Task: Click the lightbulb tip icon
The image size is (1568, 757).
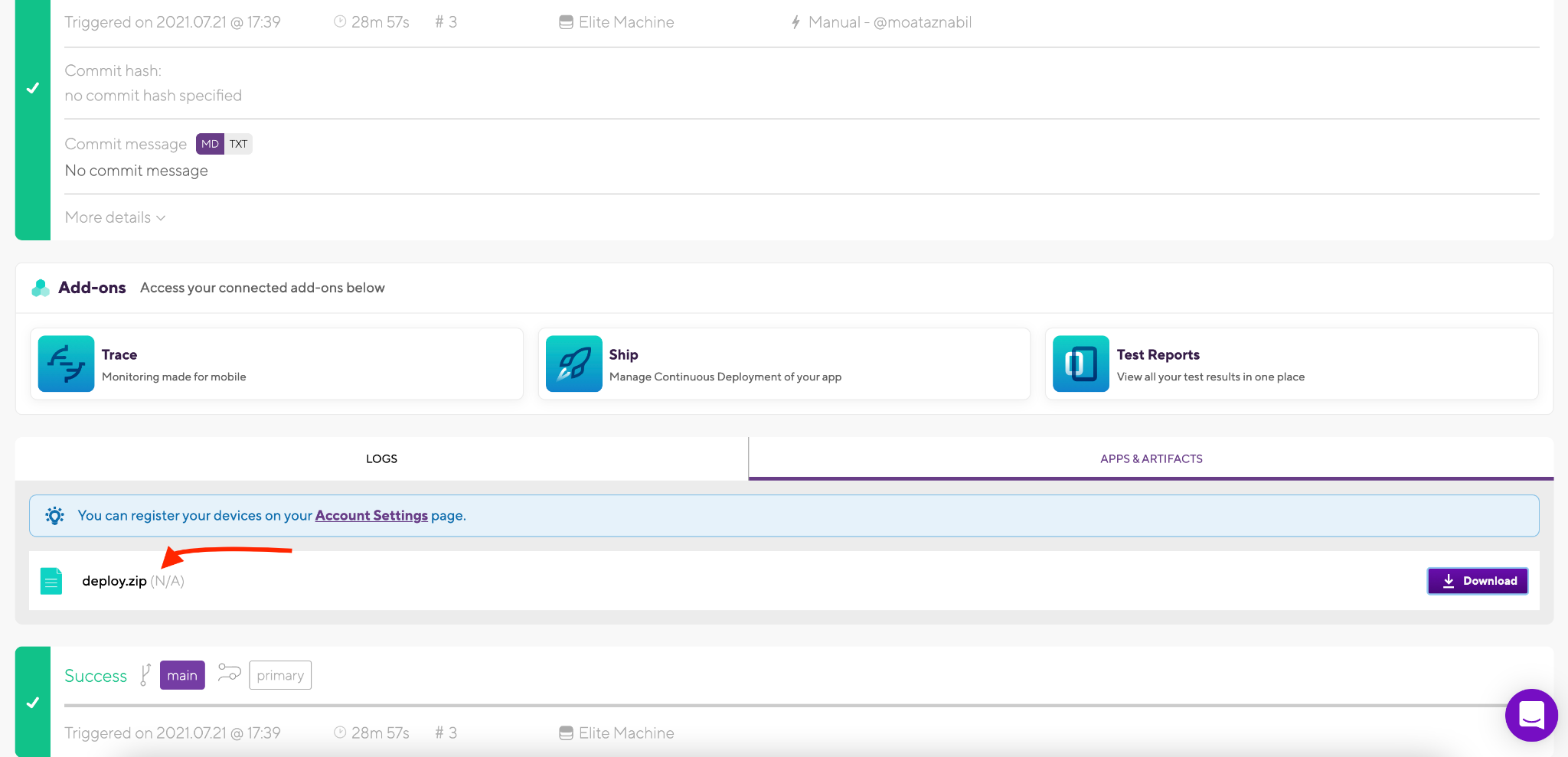Action: 54,516
